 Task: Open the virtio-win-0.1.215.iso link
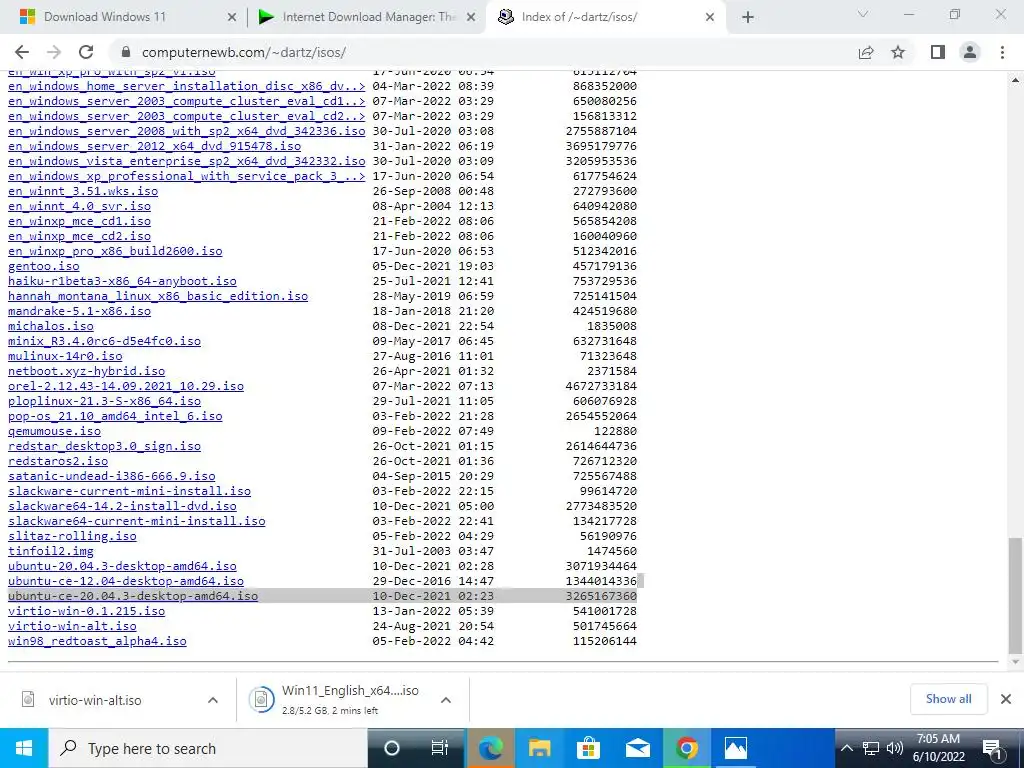coord(86,611)
